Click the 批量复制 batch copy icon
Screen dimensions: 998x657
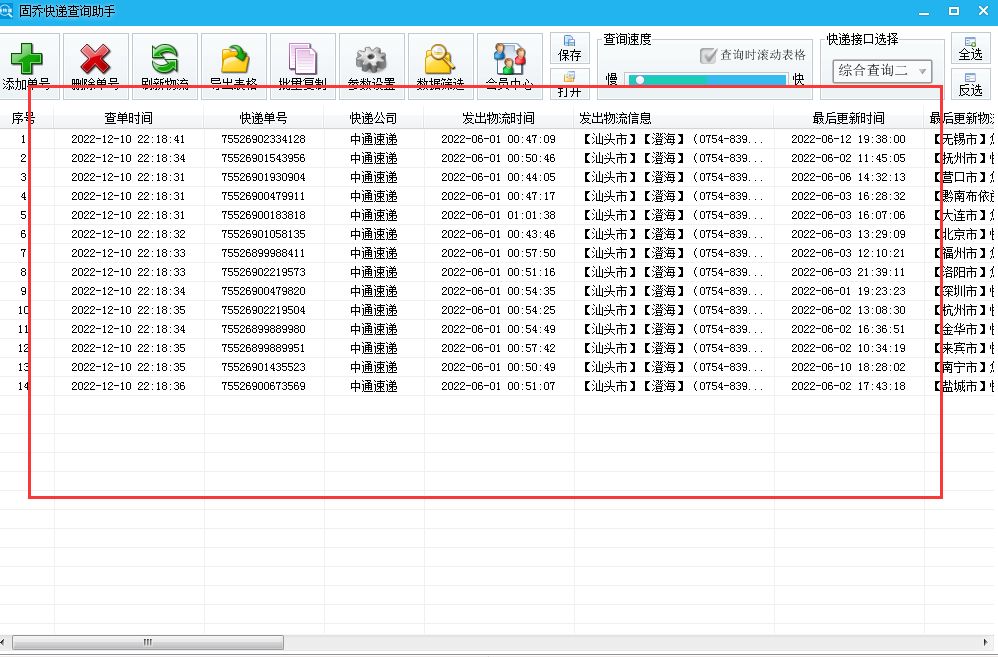(301, 60)
